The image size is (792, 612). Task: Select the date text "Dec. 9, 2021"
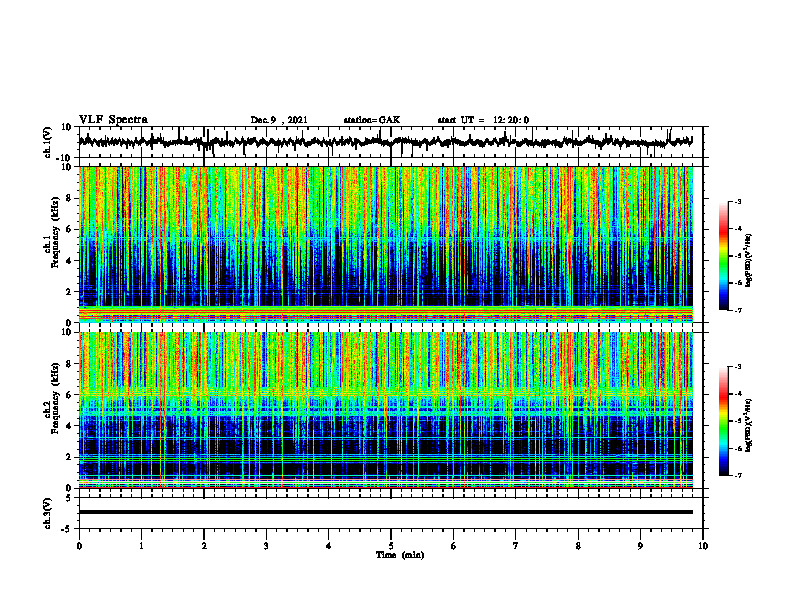279,120
